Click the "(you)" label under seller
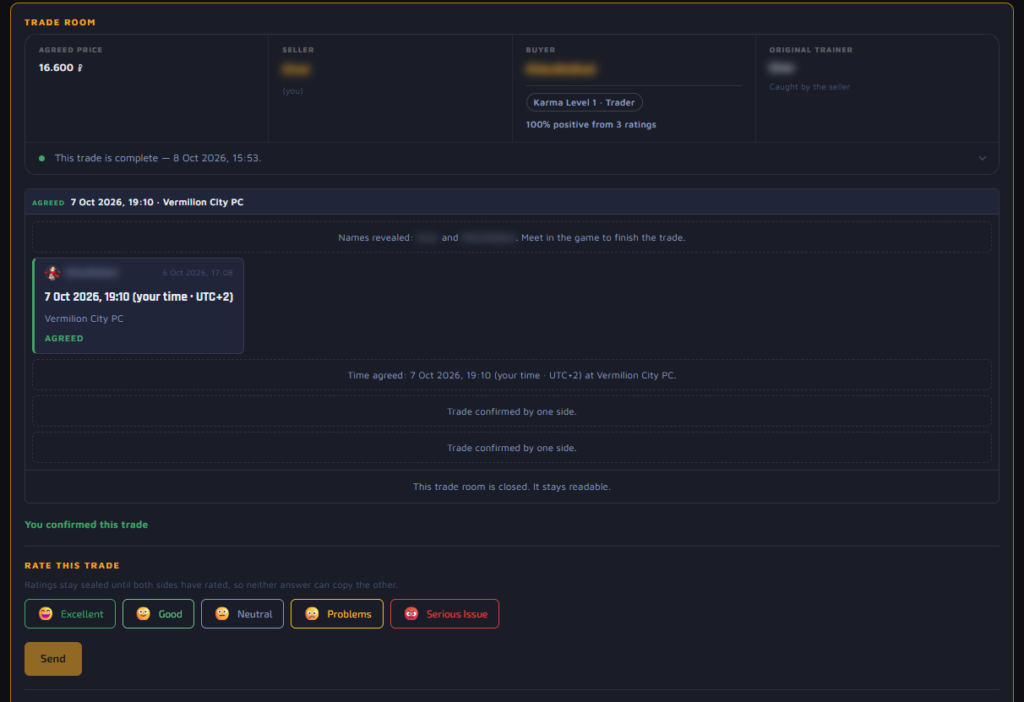The image size is (1024, 702). click(293, 91)
